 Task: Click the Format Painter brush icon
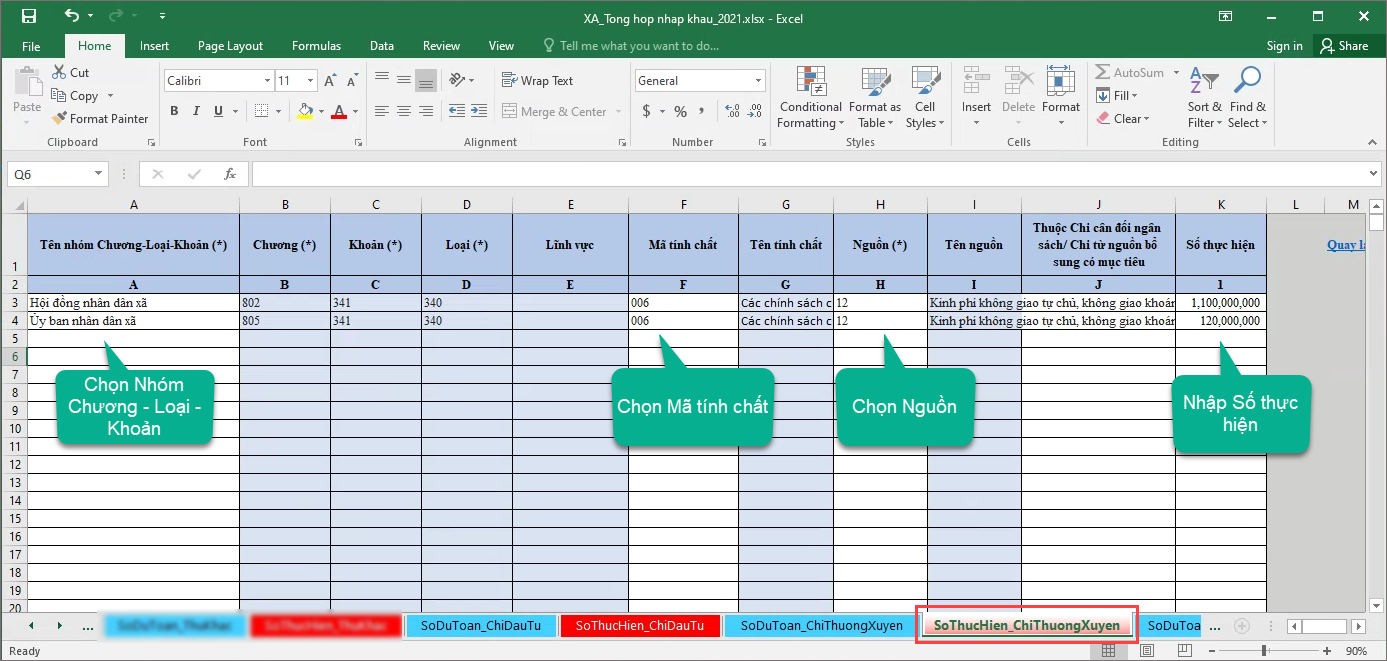[x=60, y=118]
